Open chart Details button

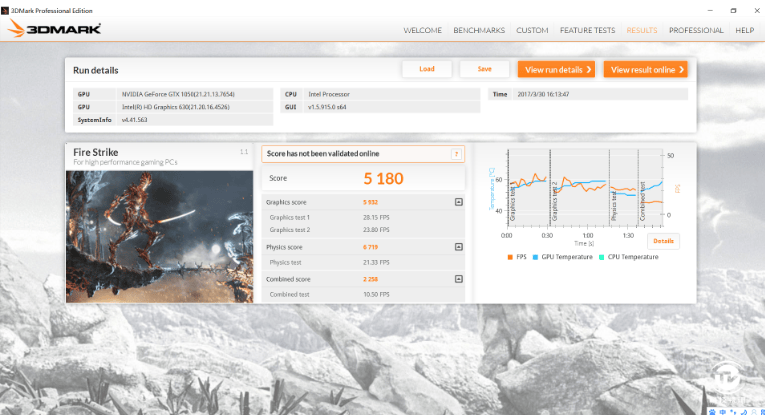[663, 241]
